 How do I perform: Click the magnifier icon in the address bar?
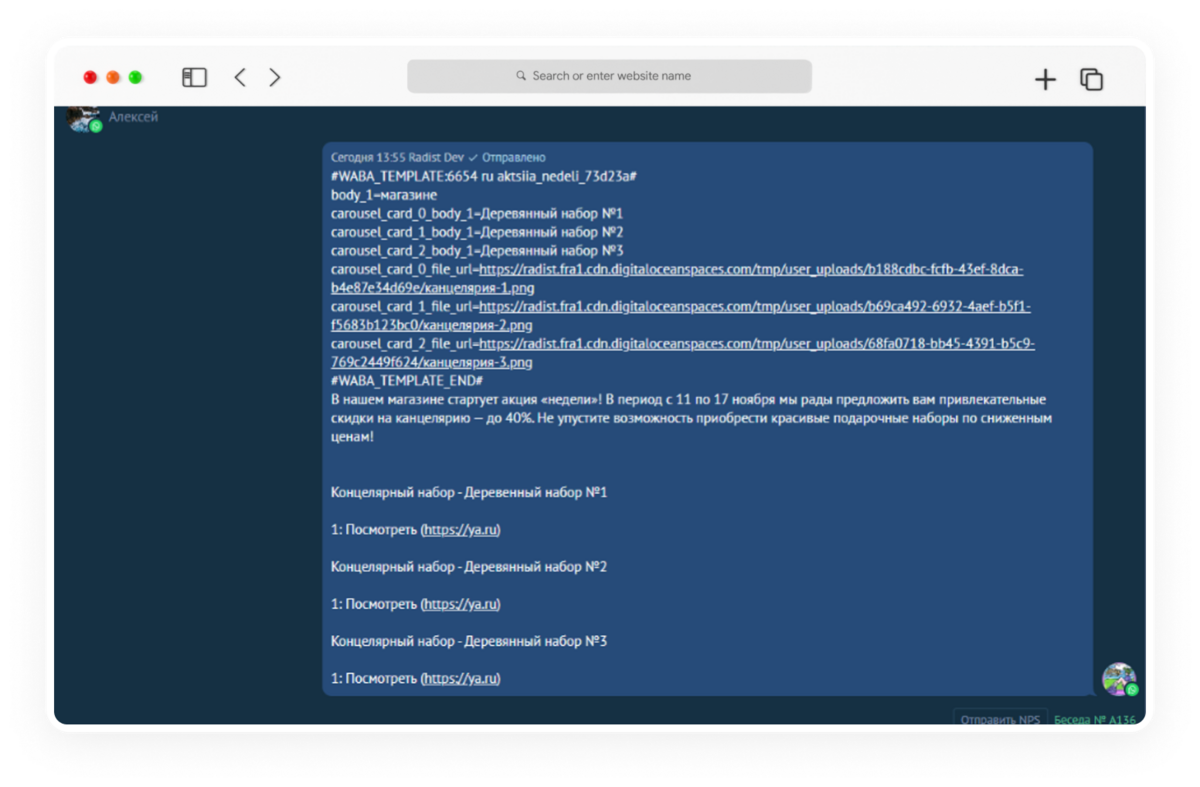(x=521, y=76)
